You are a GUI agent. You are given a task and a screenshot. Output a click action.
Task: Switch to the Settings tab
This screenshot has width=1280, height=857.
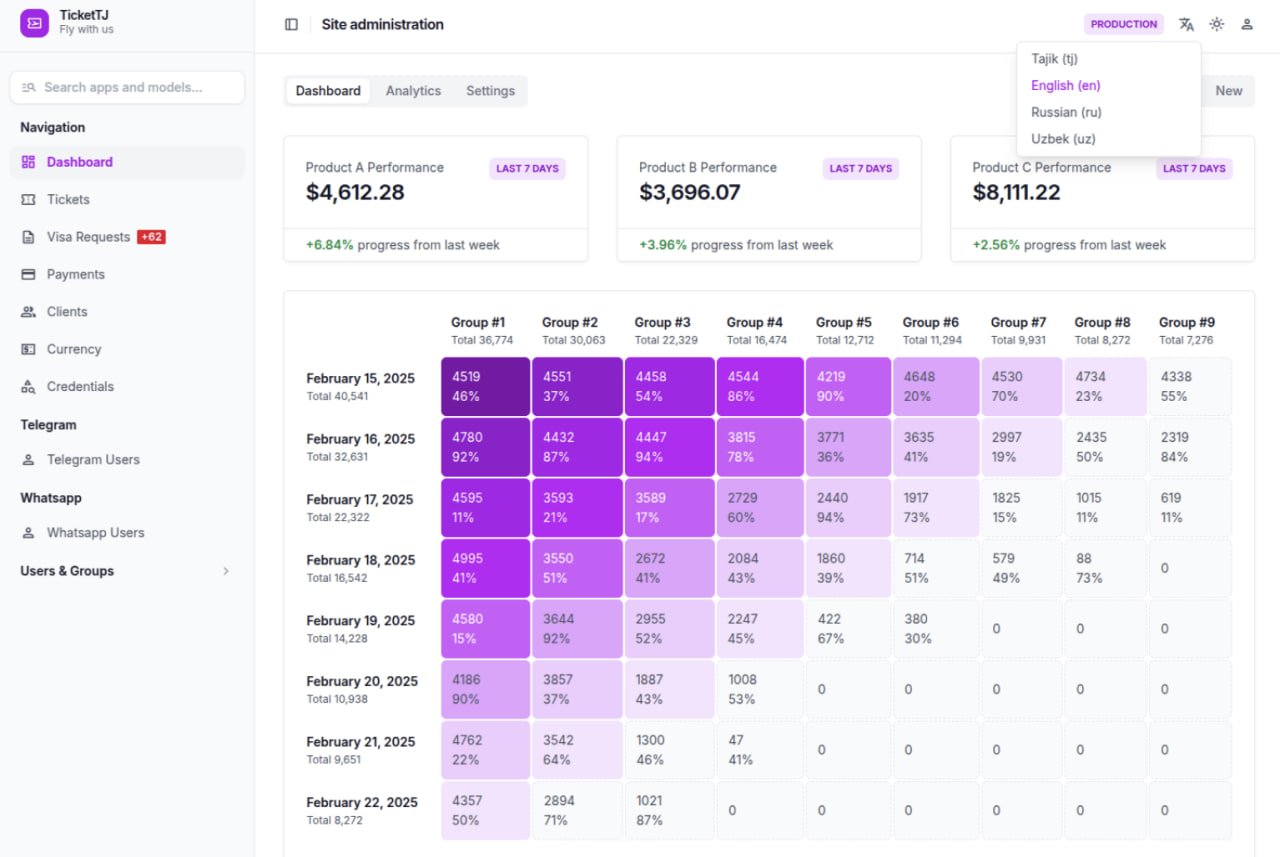490,91
